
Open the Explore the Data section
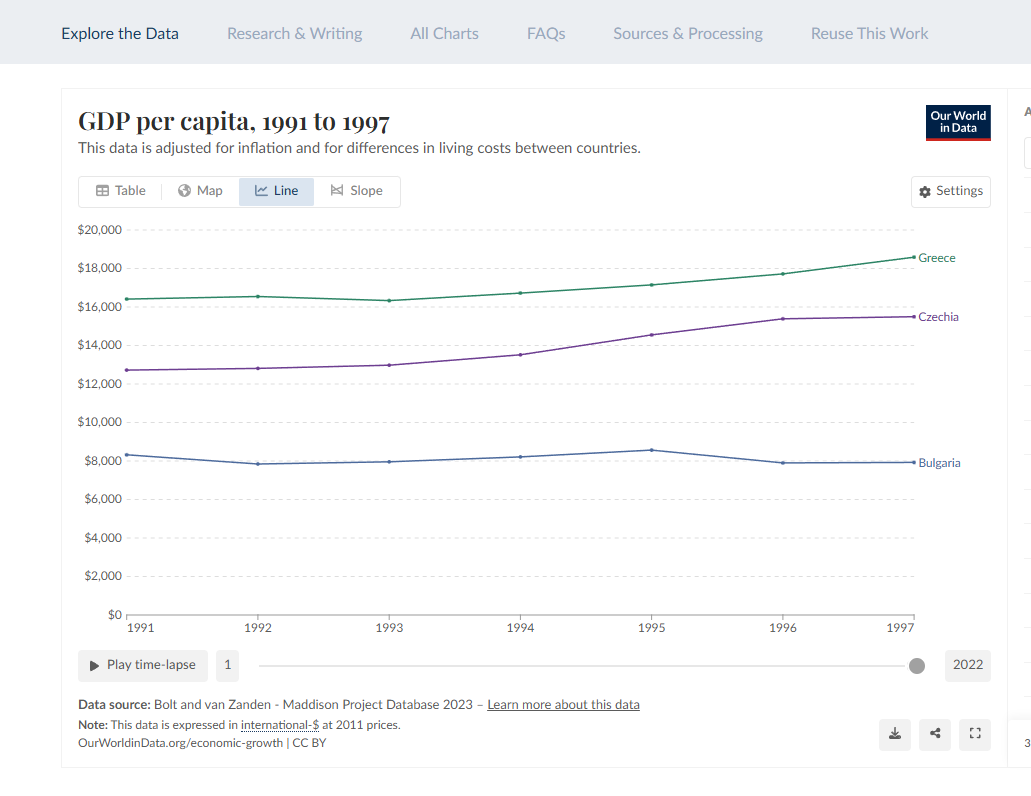click(120, 34)
